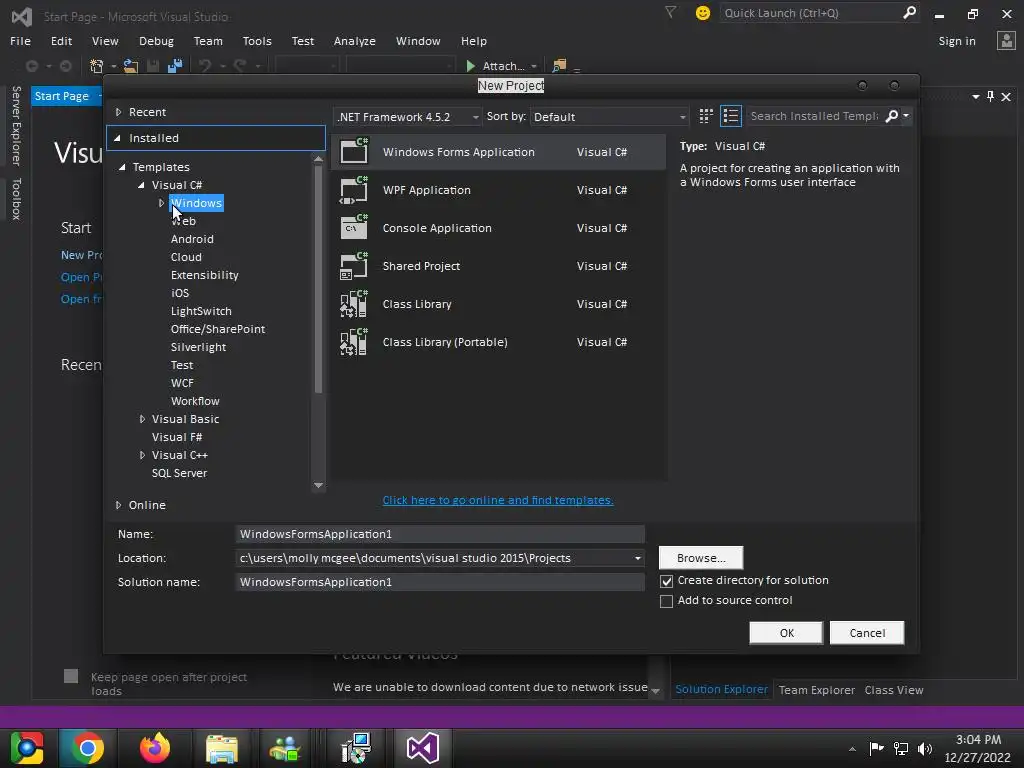The image size is (1024, 768).
Task: Click the go online and find templates link
Action: pyautogui.click(x=498, y=500)
